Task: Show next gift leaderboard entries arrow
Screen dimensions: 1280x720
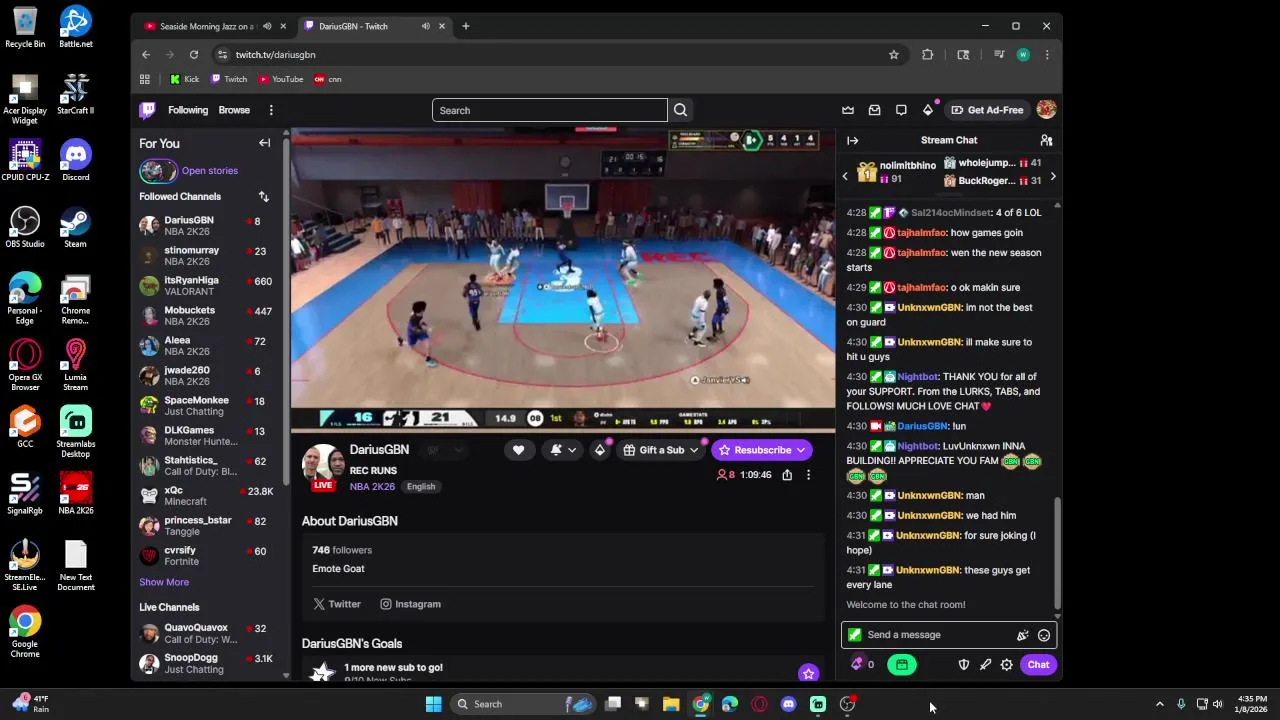Action: point(1052,177)
